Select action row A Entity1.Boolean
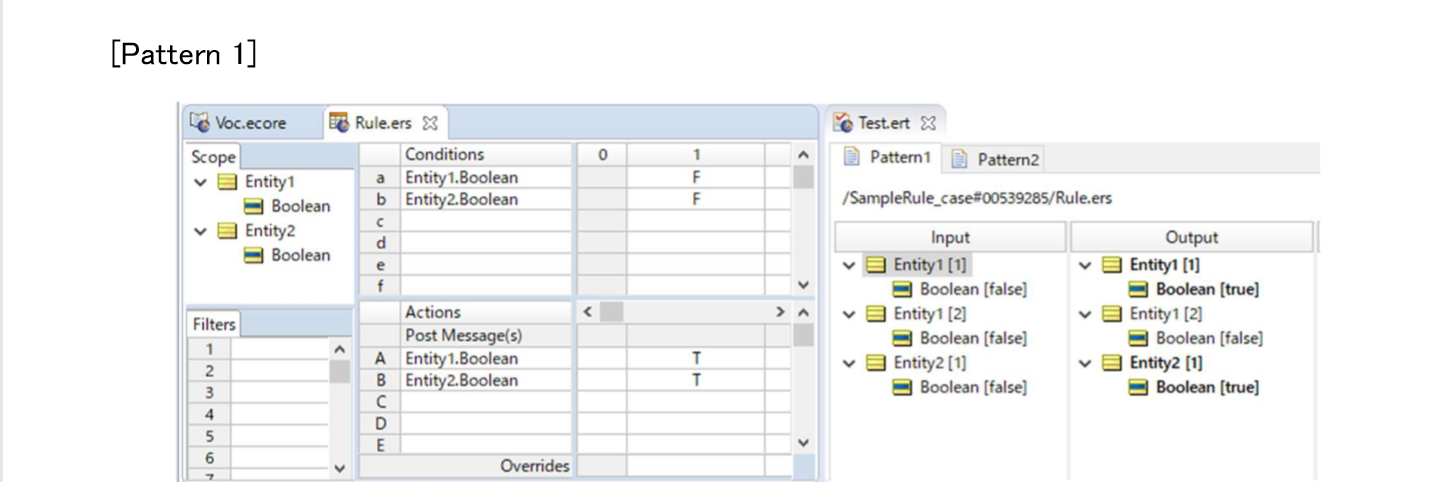 pos(486,358)
